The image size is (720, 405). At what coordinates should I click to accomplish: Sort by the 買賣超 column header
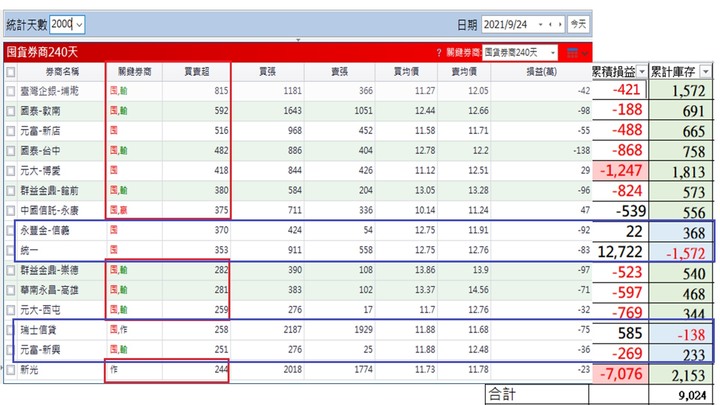click(x=197, y=72)
